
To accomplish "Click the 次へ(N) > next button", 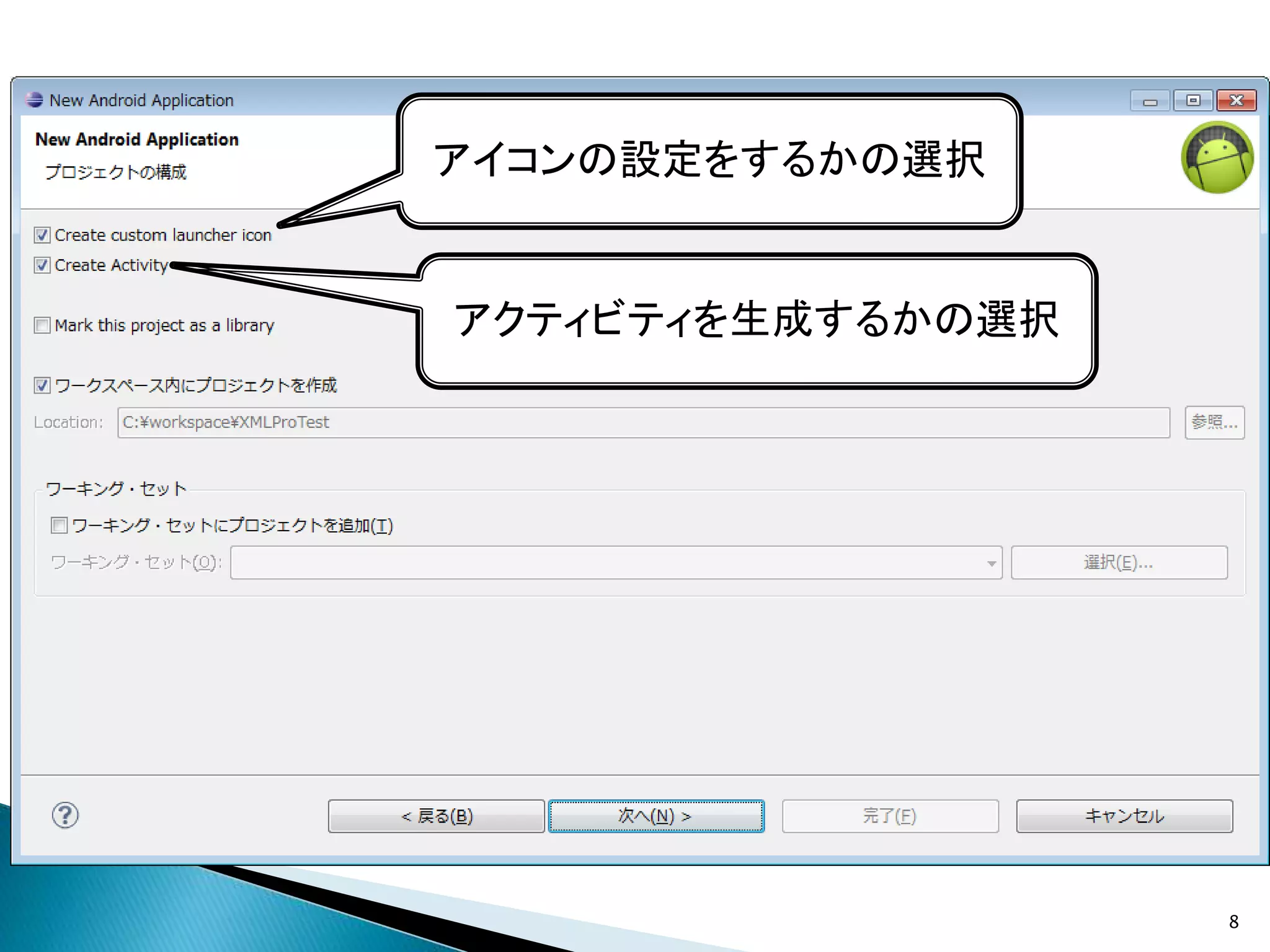I will point(656,816).
